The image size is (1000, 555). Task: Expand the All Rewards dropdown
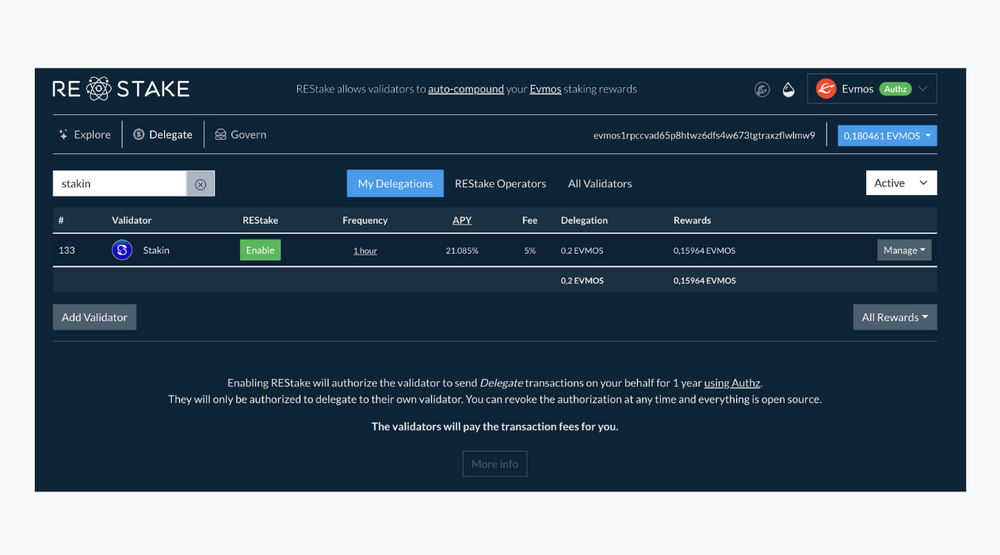(894, 317)
